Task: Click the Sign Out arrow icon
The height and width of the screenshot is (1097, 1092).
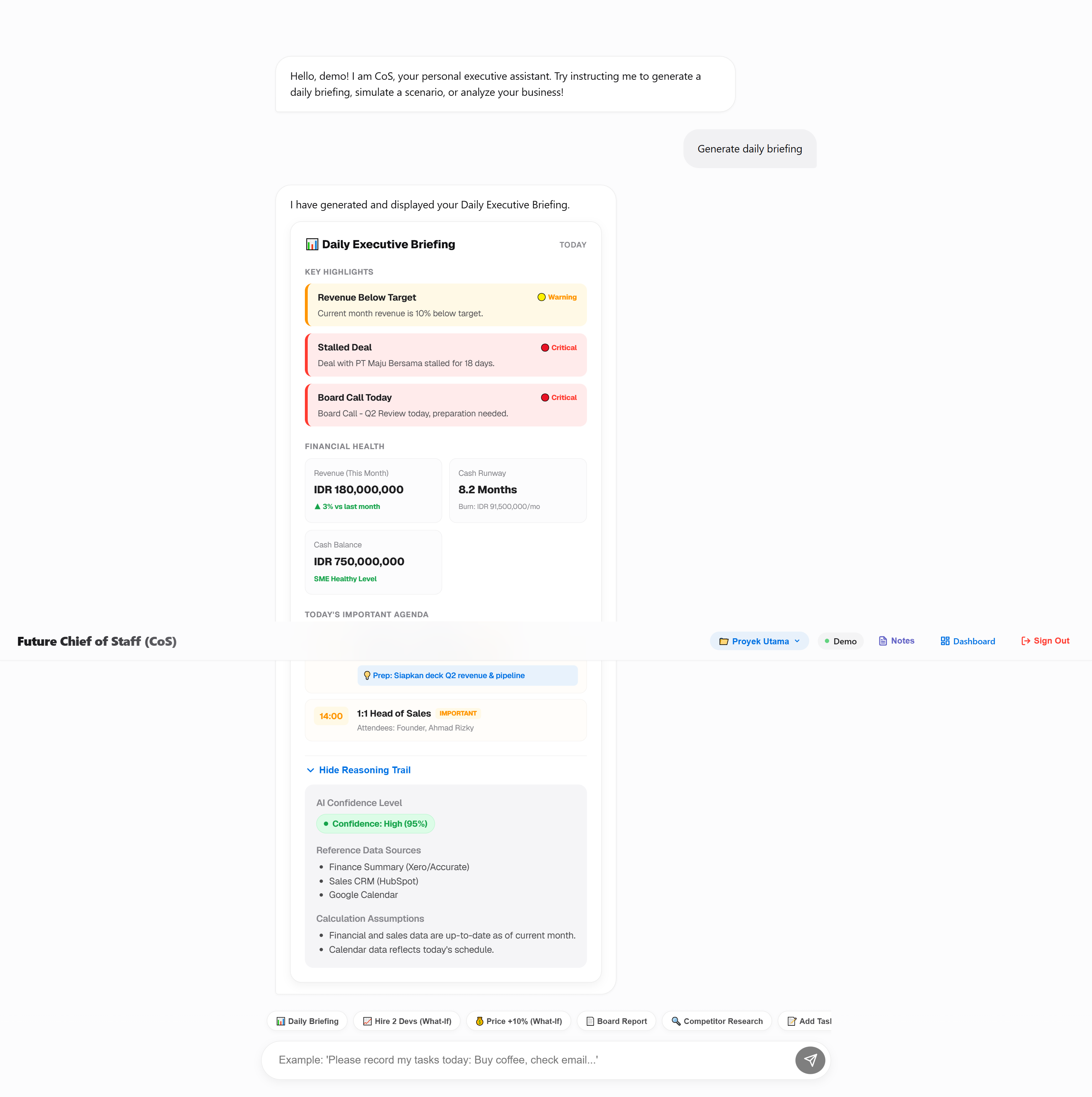Action: (1025, 641)
